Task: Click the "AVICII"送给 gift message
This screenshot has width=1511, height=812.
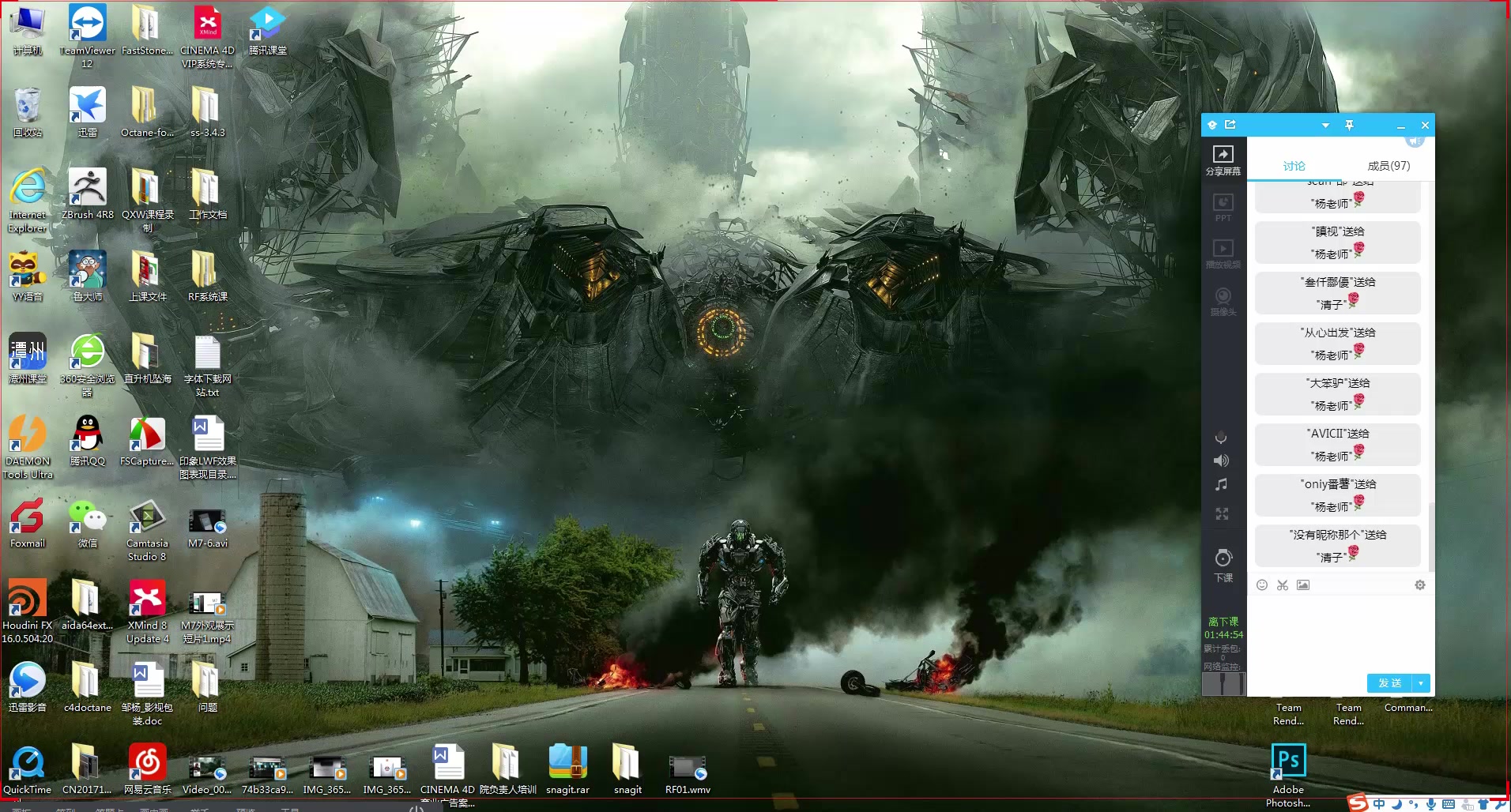Action: (1338, 445)
